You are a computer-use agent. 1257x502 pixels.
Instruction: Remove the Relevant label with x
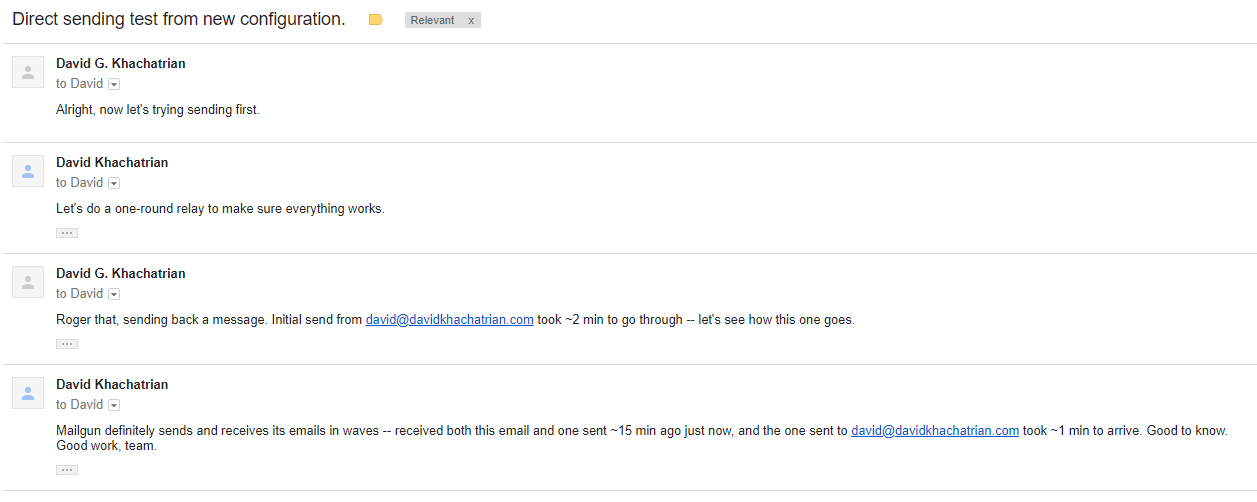click(471, 20)
